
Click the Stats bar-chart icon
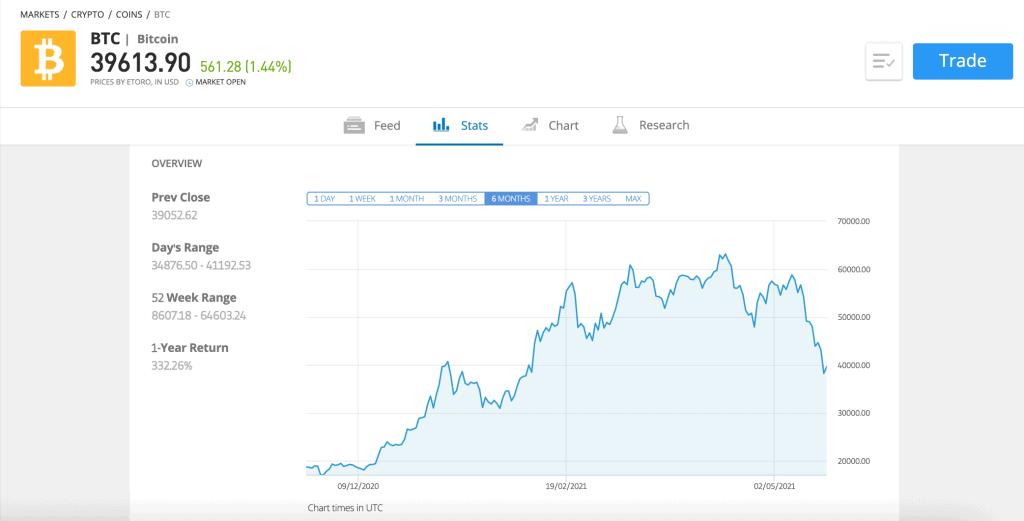[441, 125]
